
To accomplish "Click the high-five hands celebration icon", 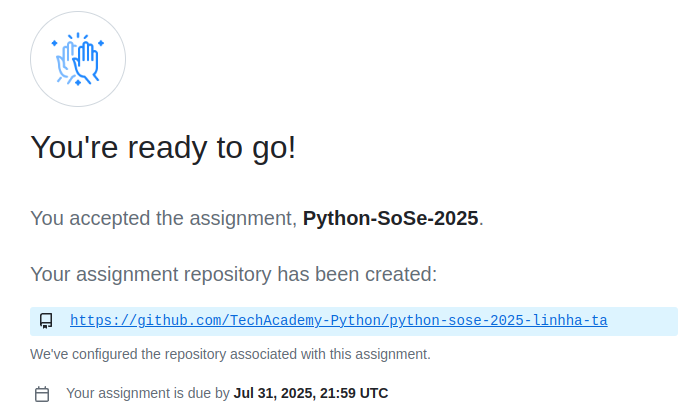I will [78, 60].
